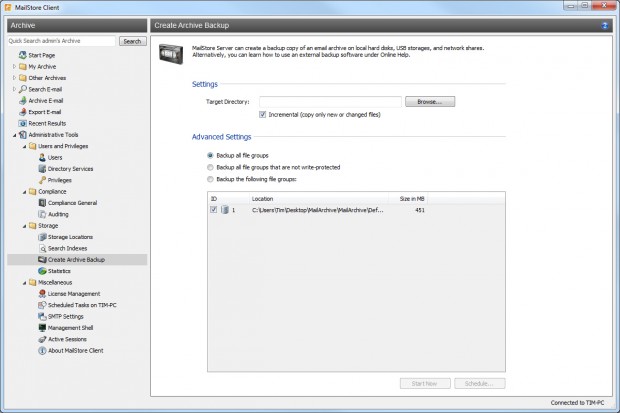Click the MailStore Client title bar icon
The image size is (620, 413).
tap(8, 7)
